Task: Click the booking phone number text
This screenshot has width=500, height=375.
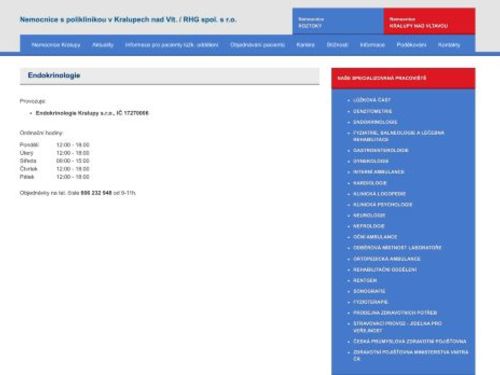Action: (x=96, y=193)
